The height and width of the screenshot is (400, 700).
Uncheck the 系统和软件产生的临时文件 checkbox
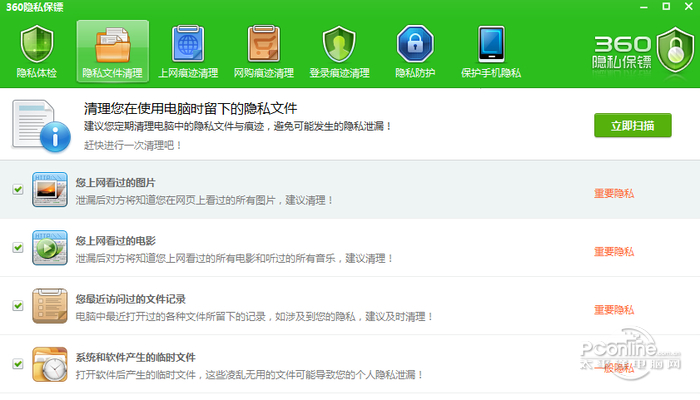pyautogui.click(x=18, y=364)
